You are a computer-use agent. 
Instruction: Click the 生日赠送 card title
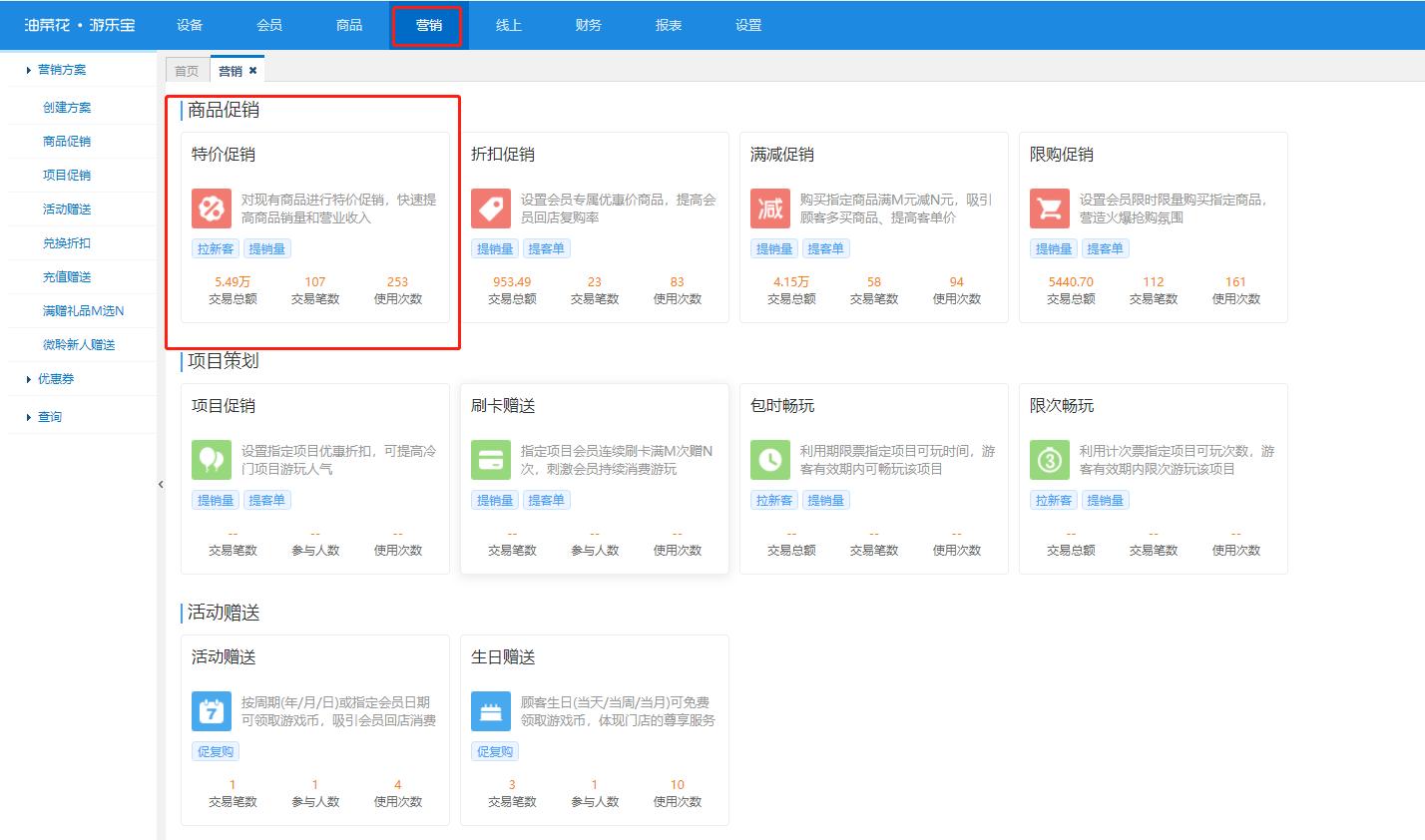503,657
